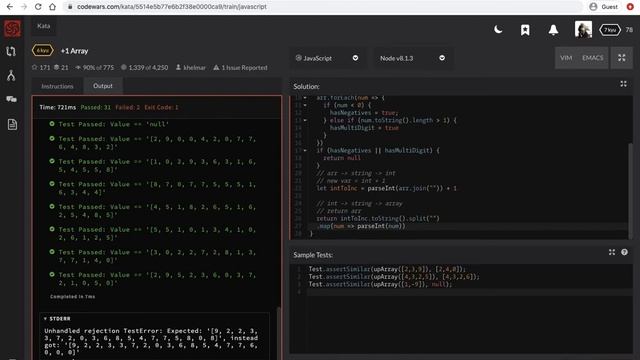Image resolution: width=640 pixels, height=360 pixels.
Task: Click the browser address bar
Action: click(x=322, y=7)
